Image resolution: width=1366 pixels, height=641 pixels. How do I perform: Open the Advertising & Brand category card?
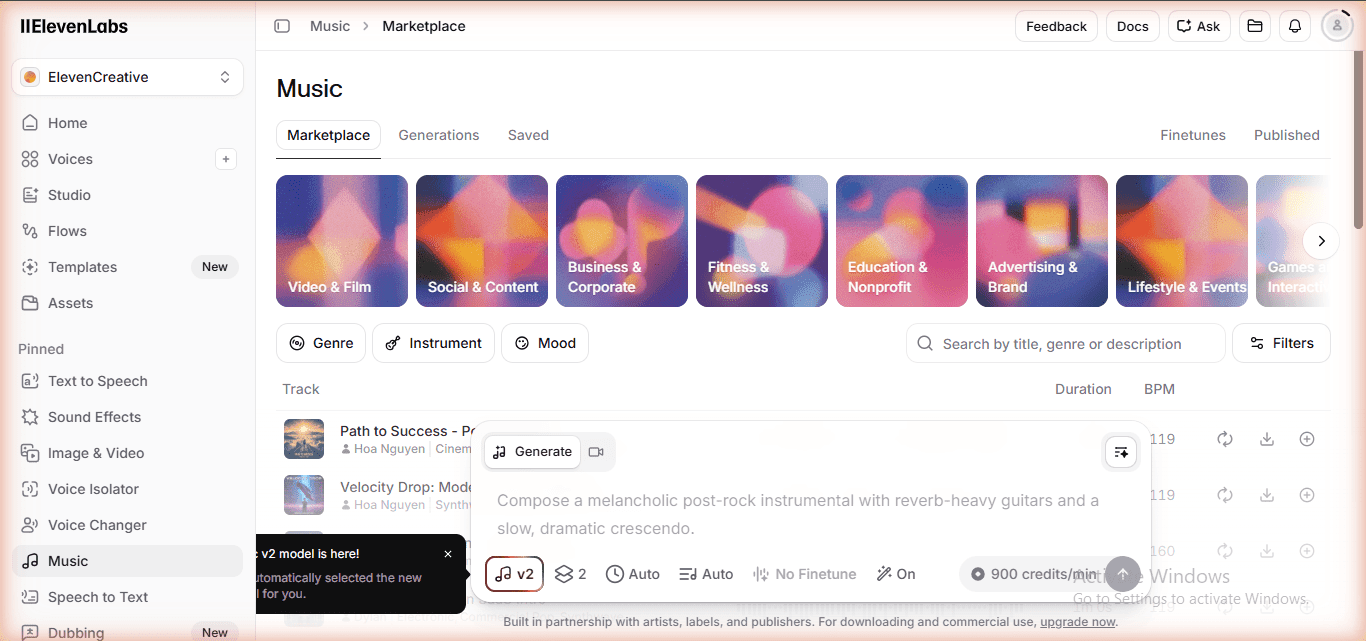[1042, 241]
